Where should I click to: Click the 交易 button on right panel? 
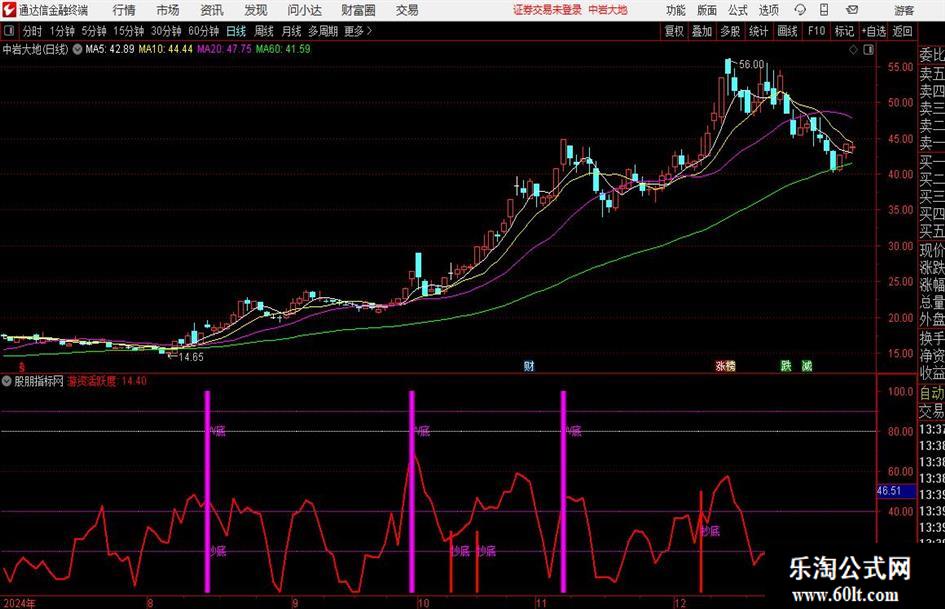pos(931,411)
